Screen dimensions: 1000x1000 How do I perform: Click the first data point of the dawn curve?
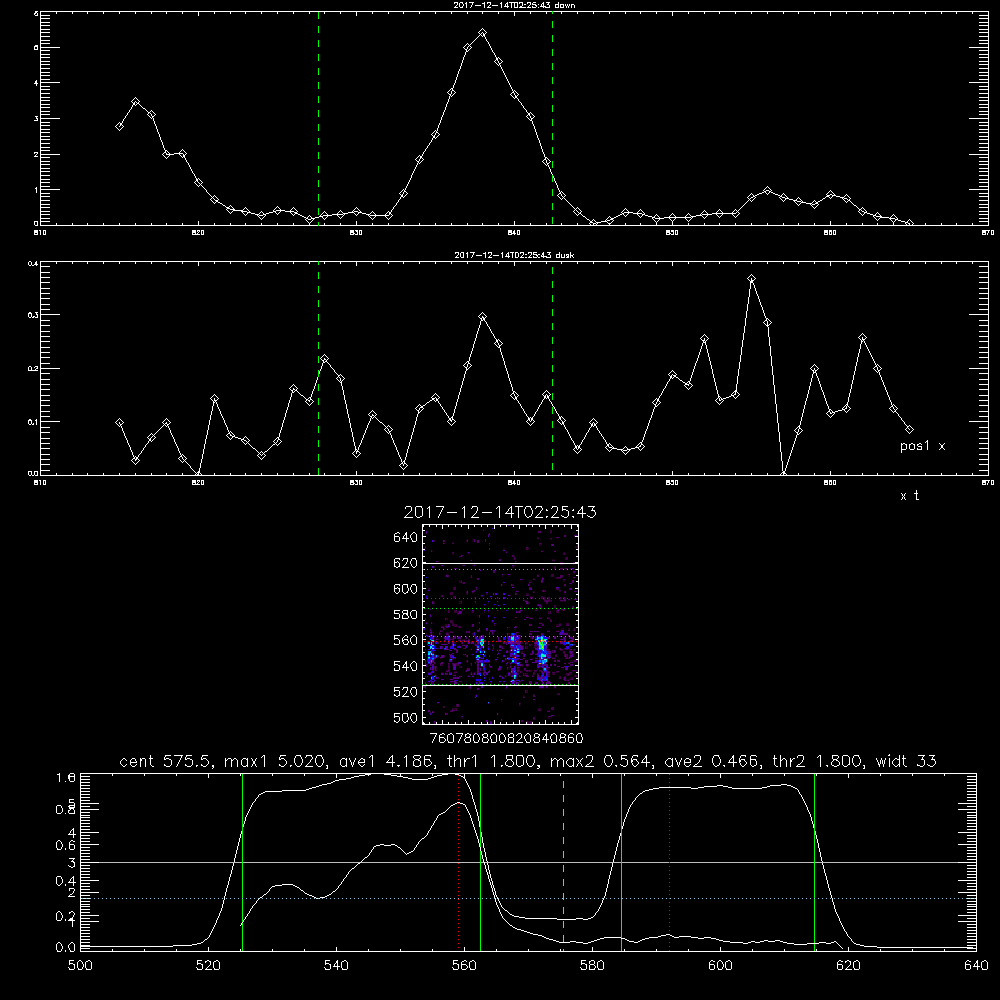click(x=119, y=126)
